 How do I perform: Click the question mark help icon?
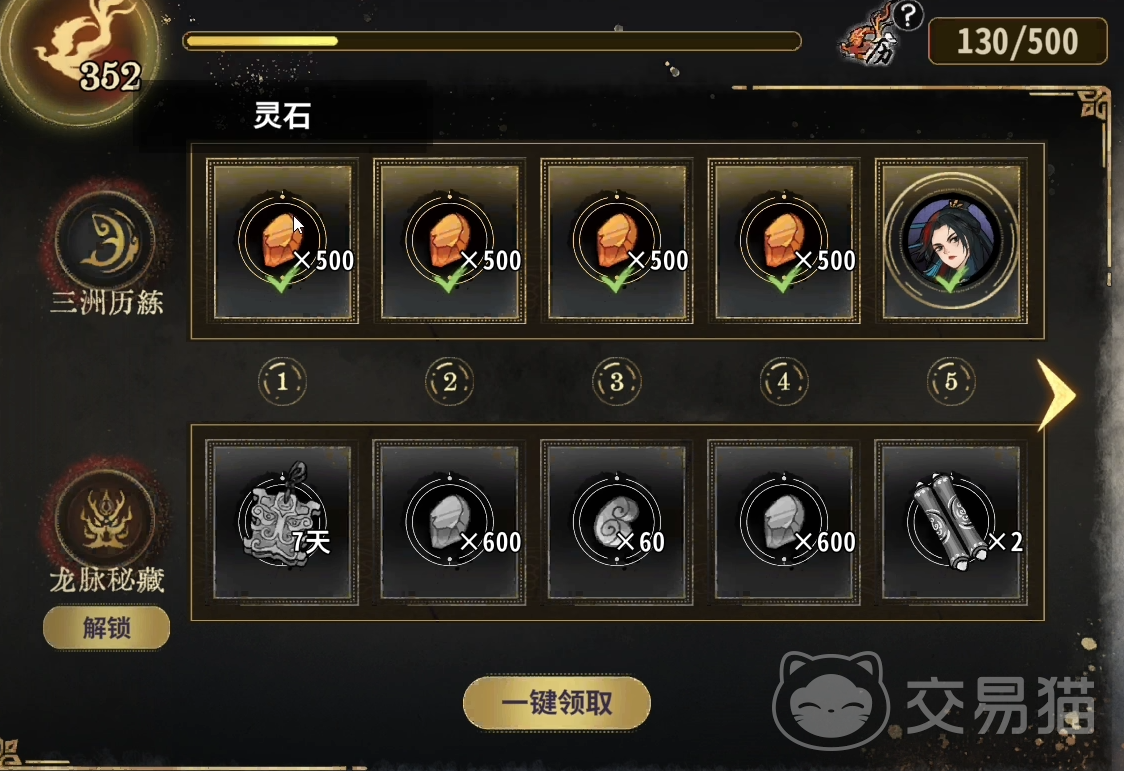[908, 15]
